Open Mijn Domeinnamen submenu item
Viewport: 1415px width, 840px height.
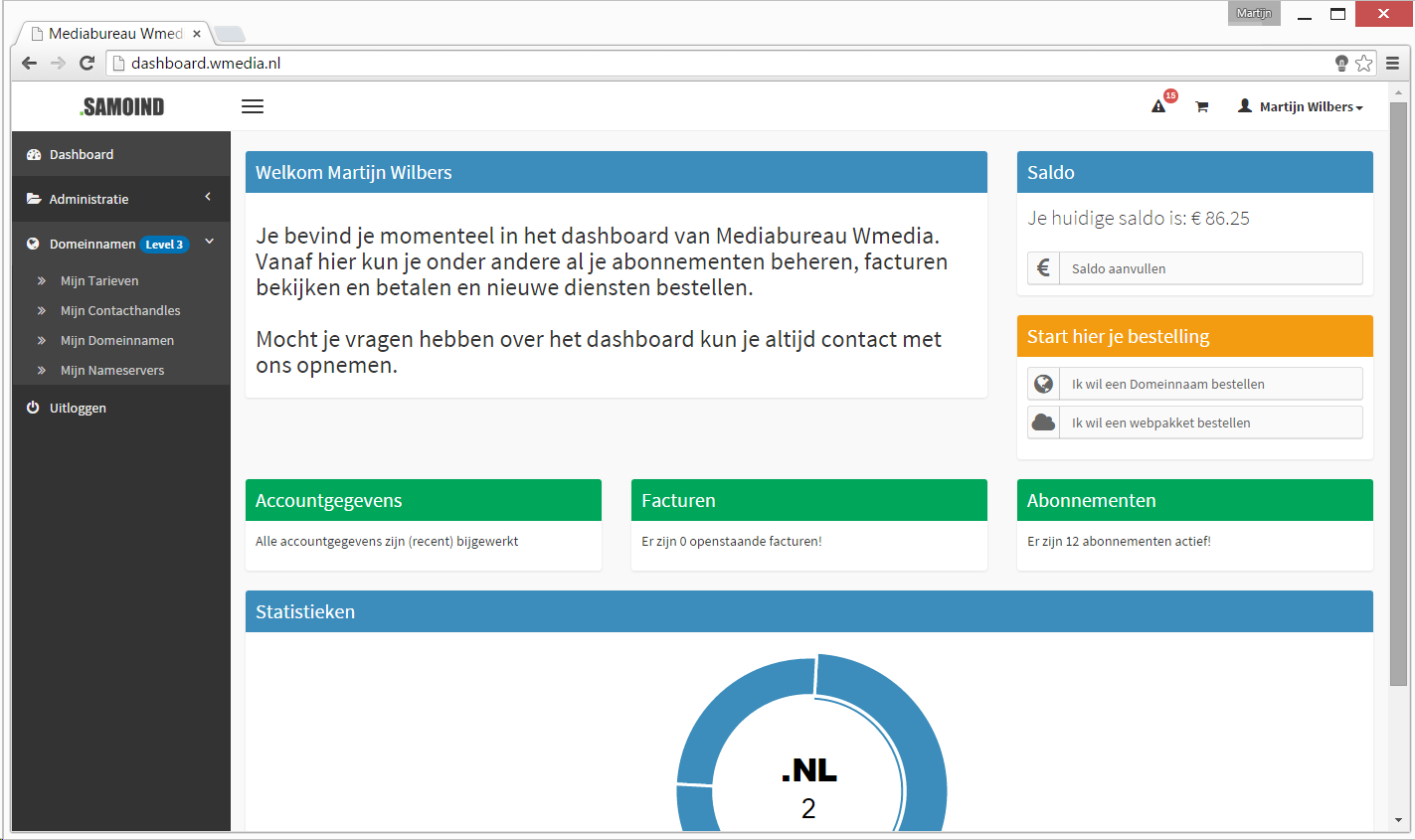tap(117, 340)
